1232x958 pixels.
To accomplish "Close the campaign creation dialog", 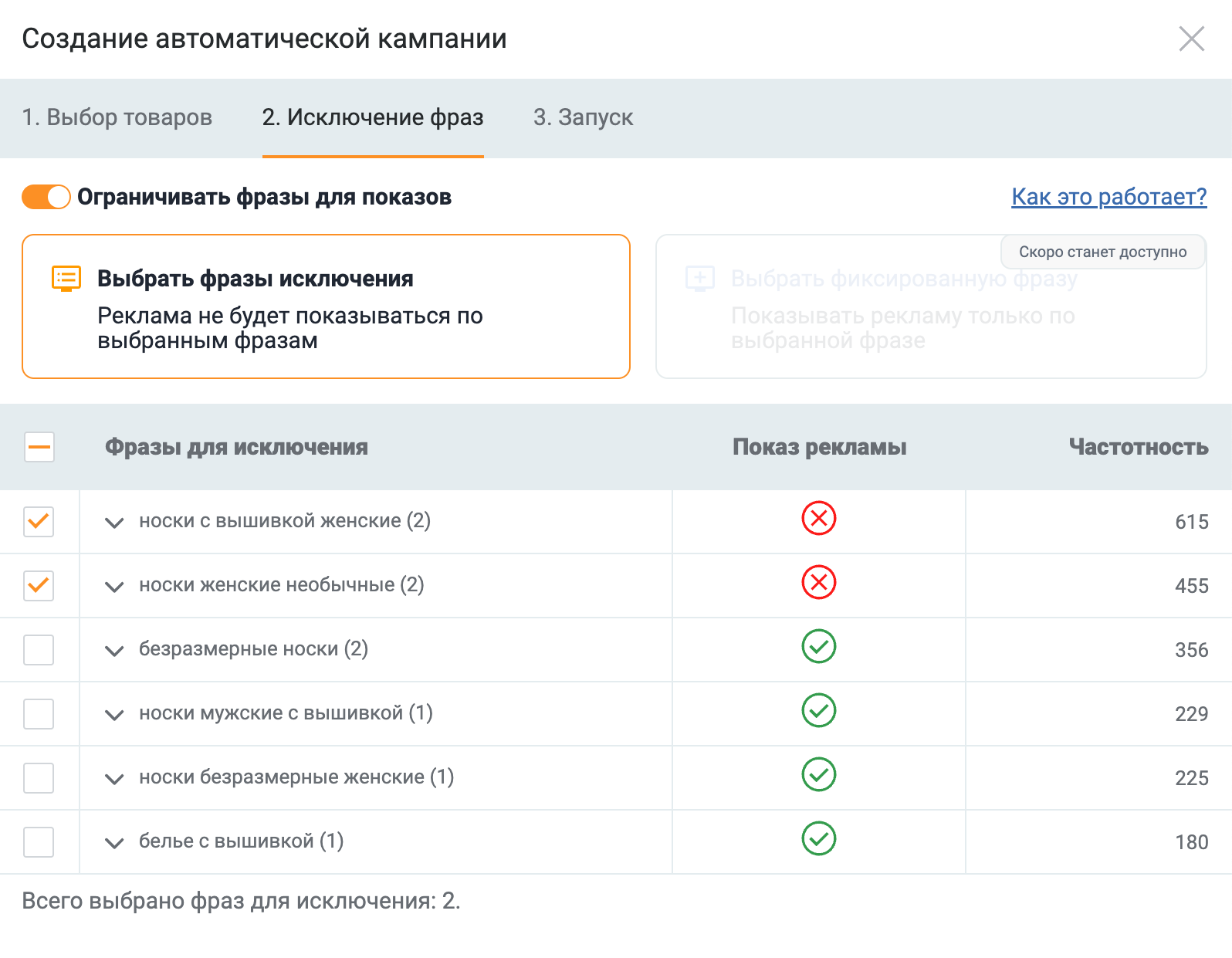I will [1191, 39].
